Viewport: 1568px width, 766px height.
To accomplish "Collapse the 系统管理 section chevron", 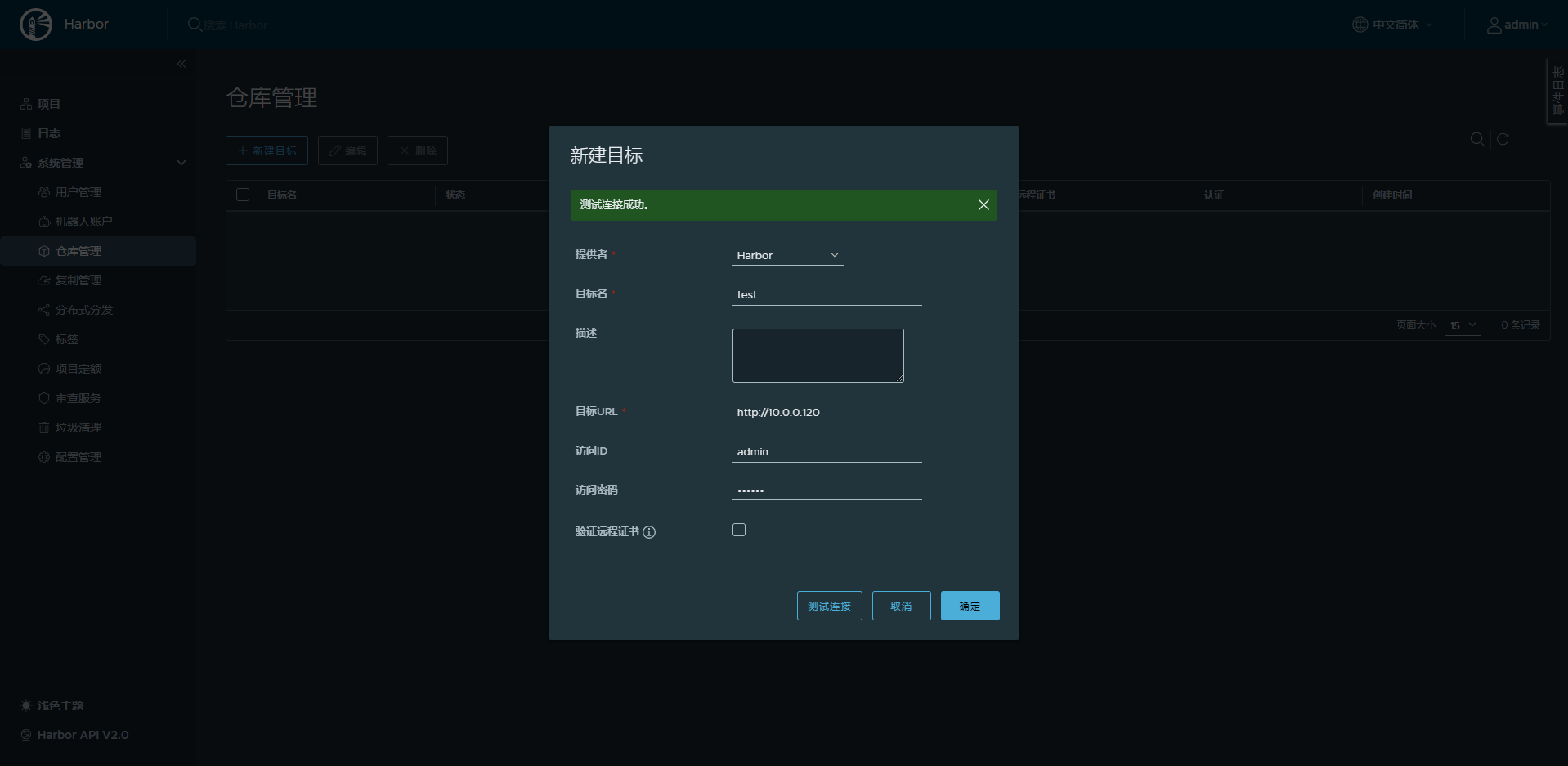I will pos(181,163).
